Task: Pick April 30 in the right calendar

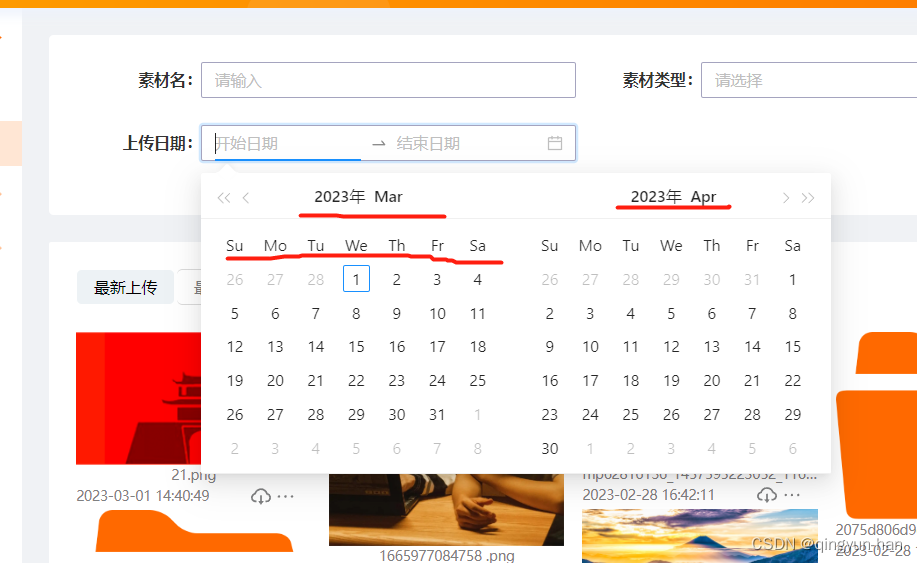Action: click(550, 448)
